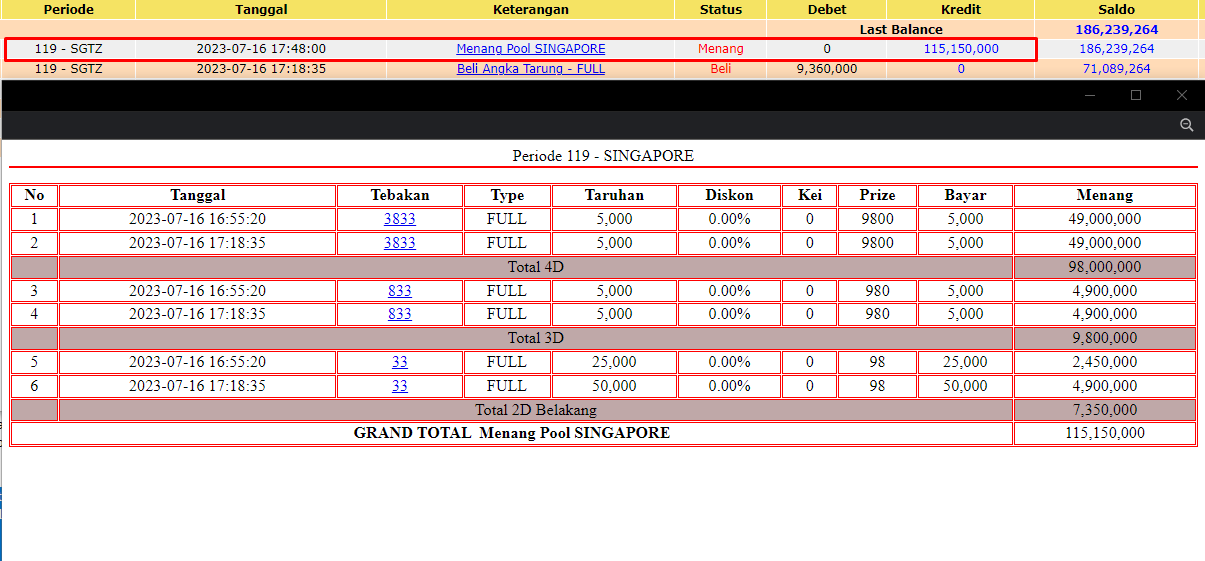The image size is (1205, 561).
Task: Click the Total 2D Belakang row label
Action: pos(536,410)
